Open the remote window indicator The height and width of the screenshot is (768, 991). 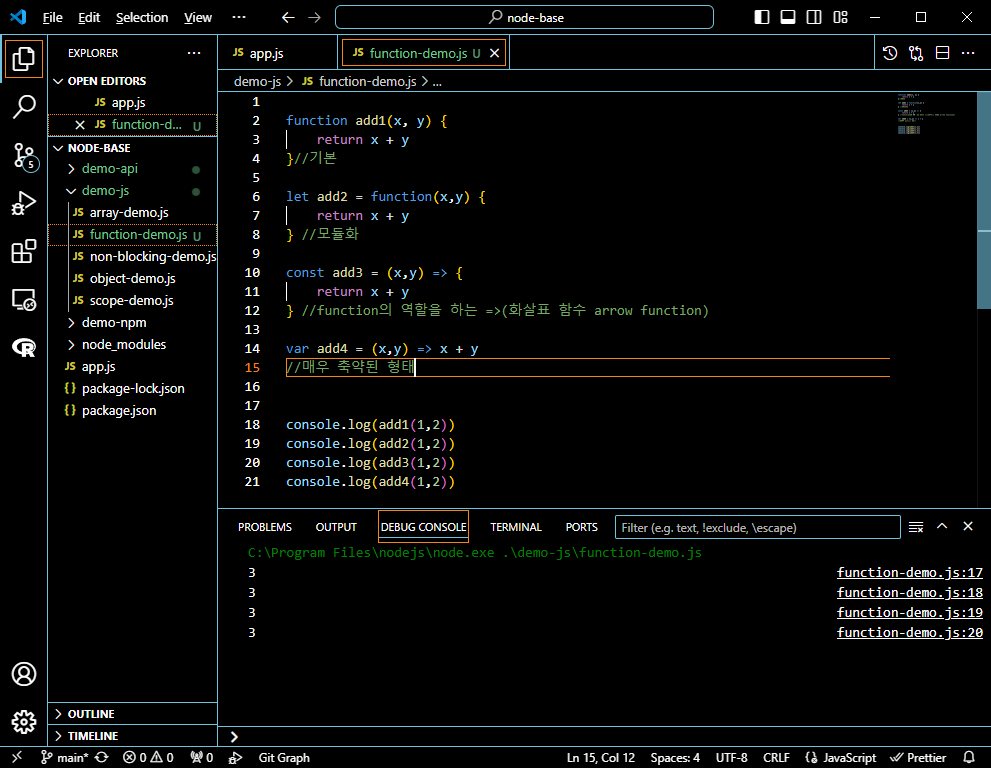point(16,757)
